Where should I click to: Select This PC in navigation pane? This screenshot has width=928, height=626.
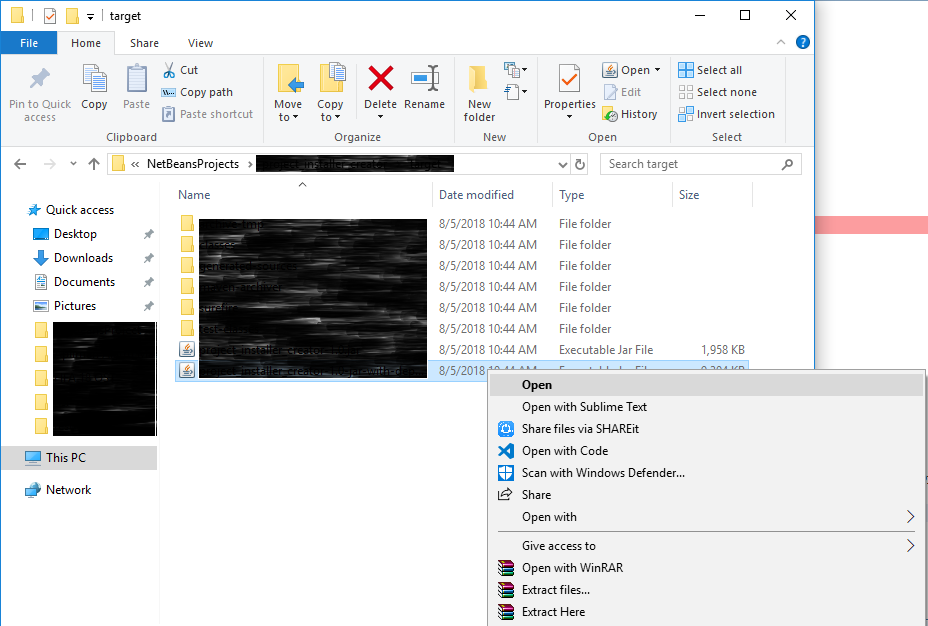coord(79,458)
